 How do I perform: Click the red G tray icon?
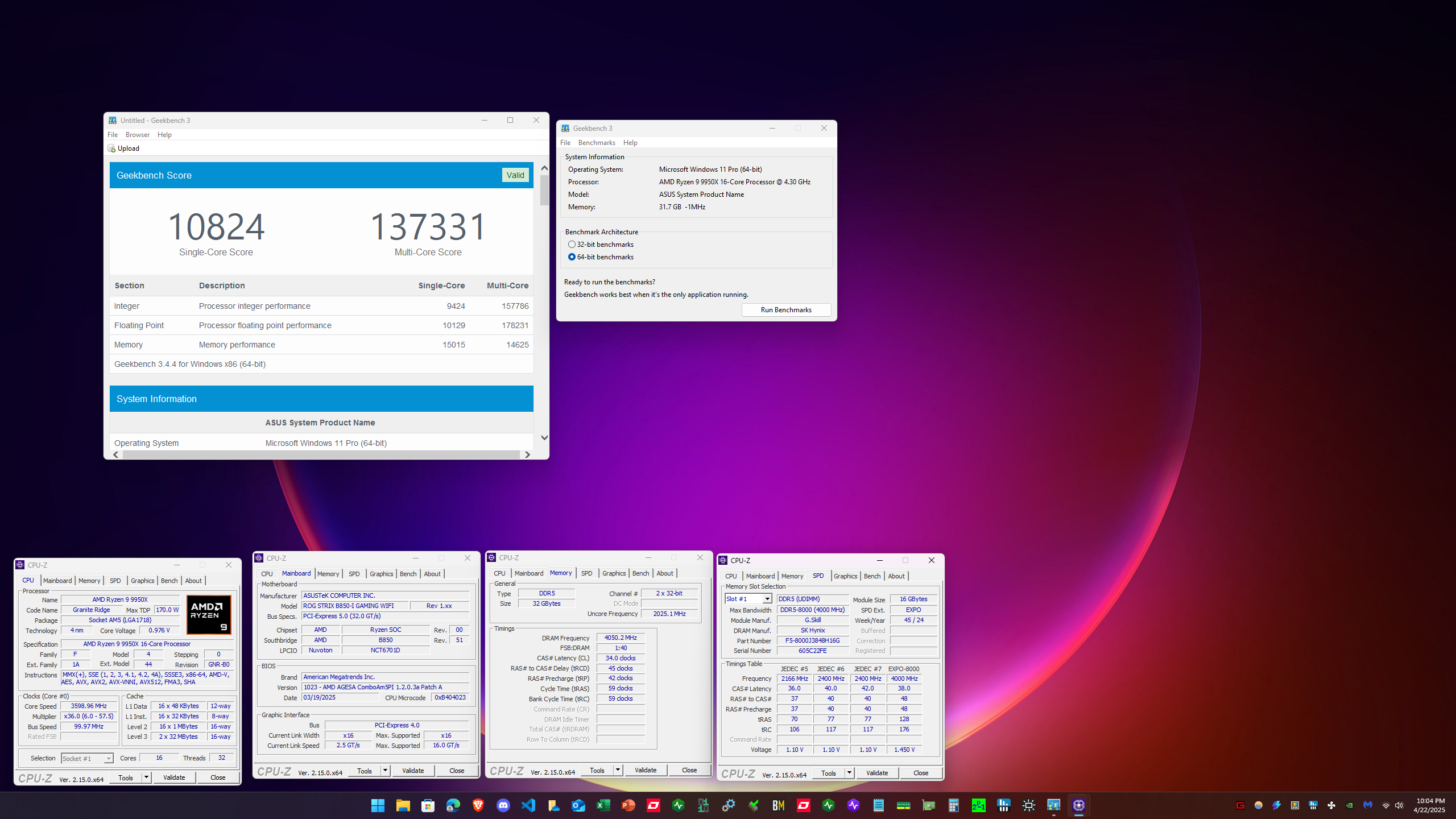[1240, 805]
